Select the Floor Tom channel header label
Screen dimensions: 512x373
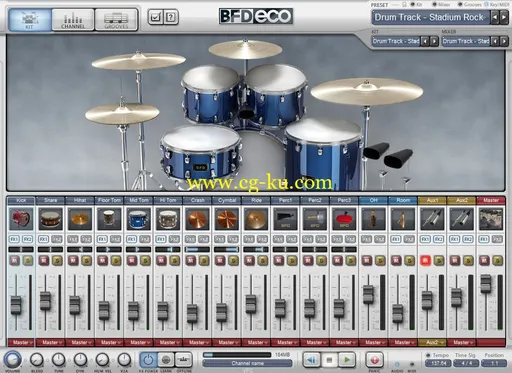(x=109, y=200)
